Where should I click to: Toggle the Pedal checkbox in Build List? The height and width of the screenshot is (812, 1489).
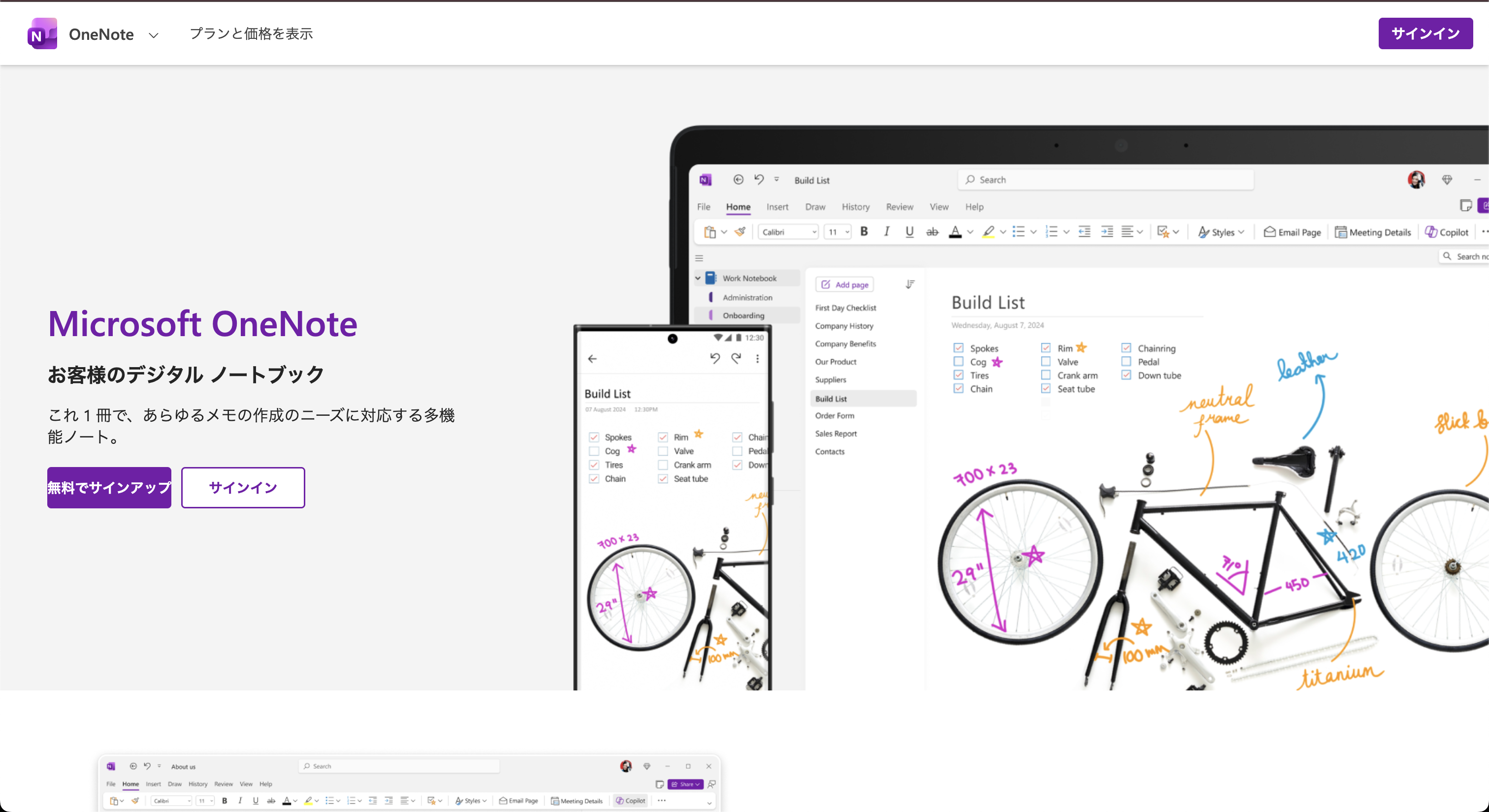click(x=1126, y=362)
